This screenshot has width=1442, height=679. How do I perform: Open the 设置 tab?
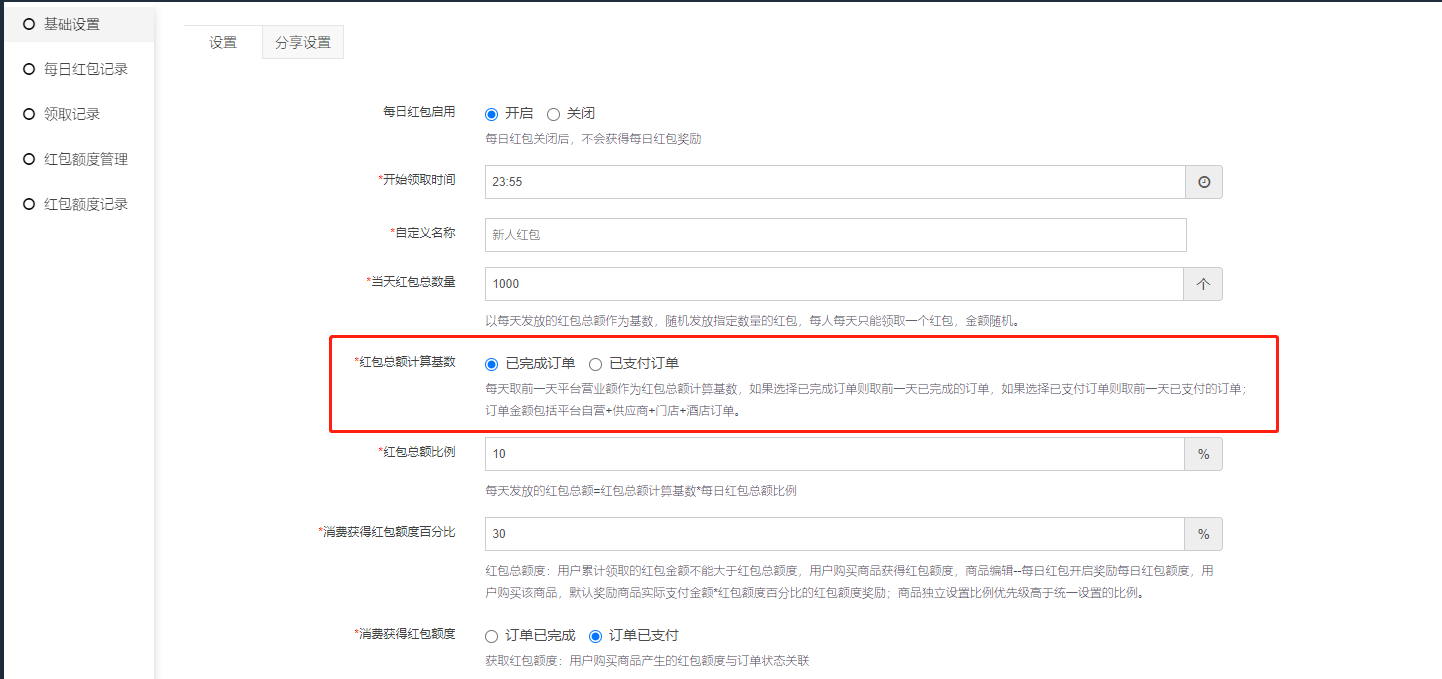(x=223, y=43)
